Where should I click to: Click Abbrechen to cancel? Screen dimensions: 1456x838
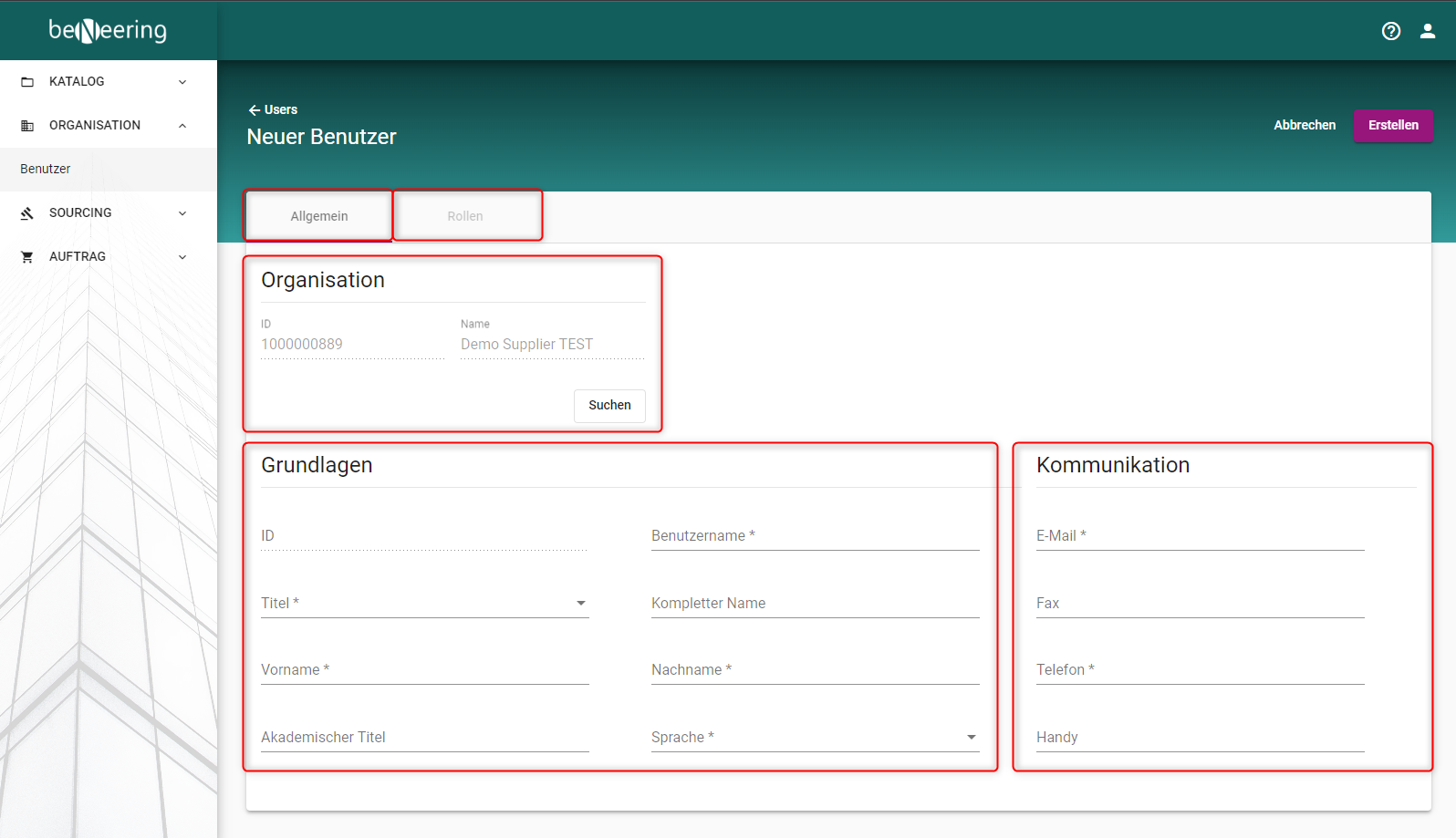click(x=1305, y=125)
